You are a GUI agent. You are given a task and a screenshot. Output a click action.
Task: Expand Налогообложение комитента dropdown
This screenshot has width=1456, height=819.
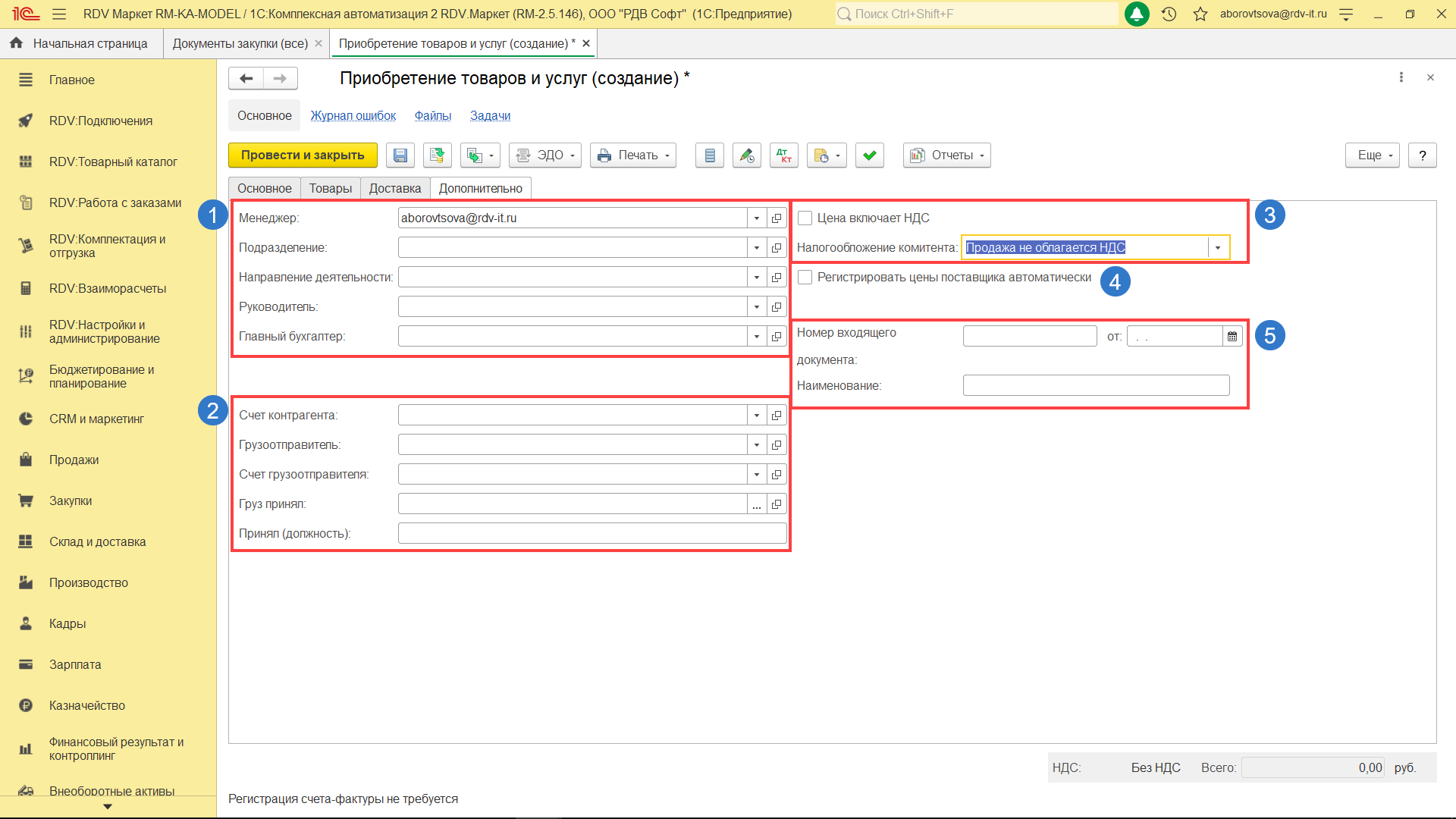(x=1218, y=248)
